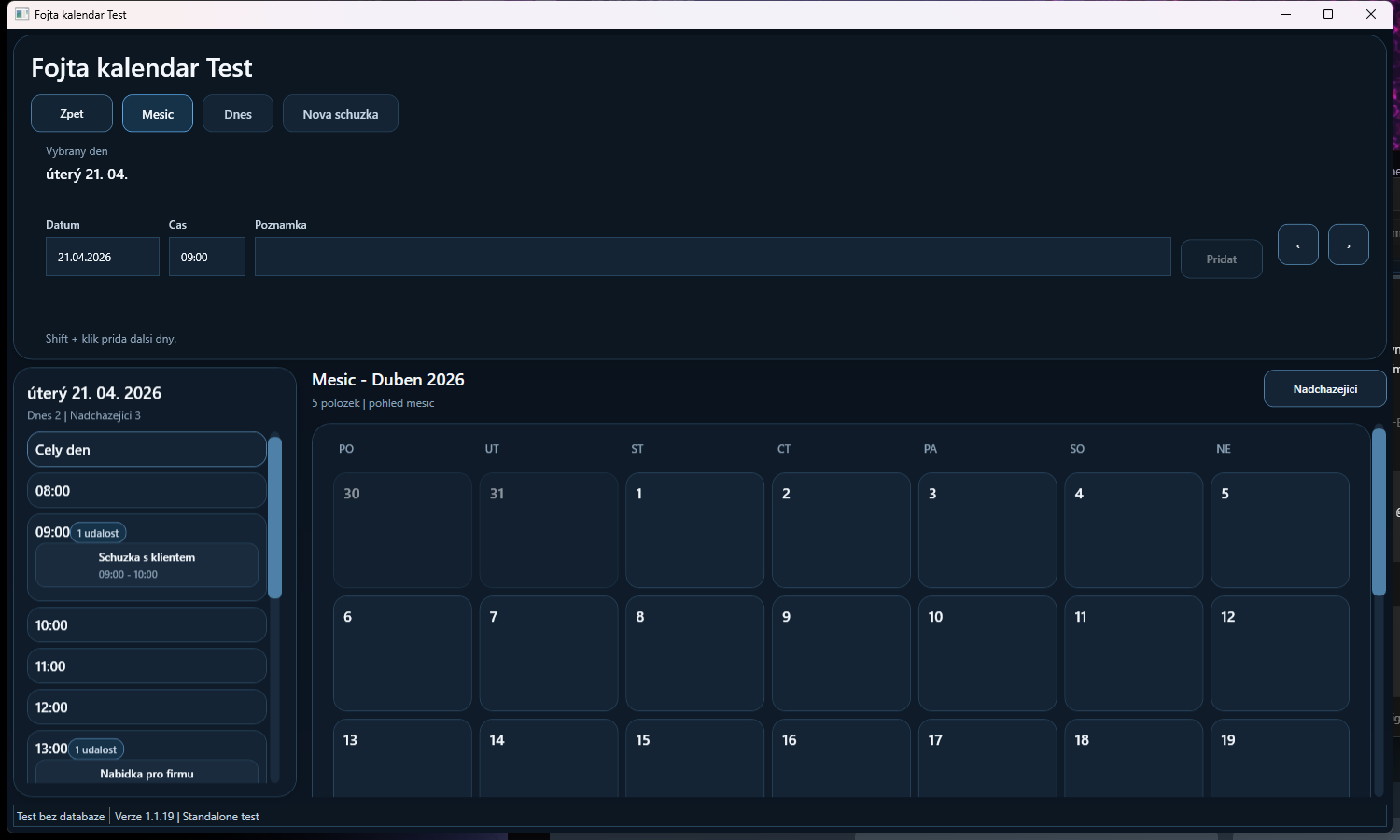The height and width of the screenshot is (840, 1400).
Task: Click the 1 udalost badge at 13:00
Action: pos(96,749)
